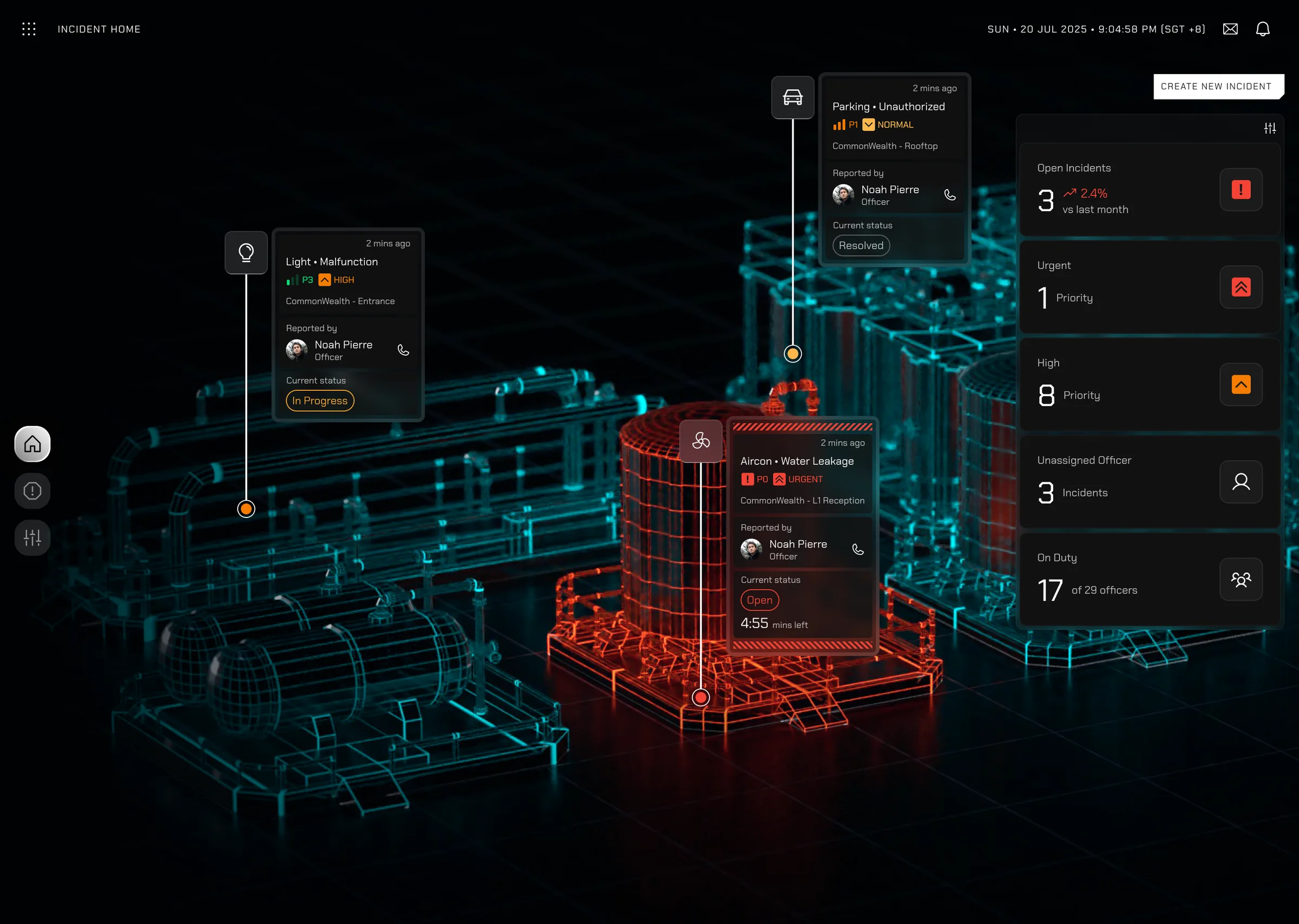Click the red map pin below Aircon marker

tap(701, 697)
